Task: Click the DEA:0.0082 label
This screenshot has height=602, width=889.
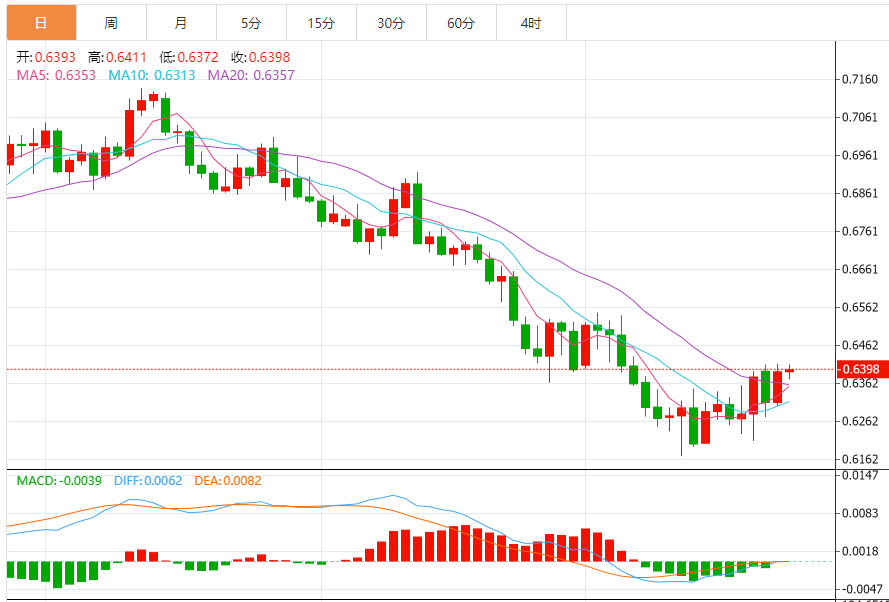Action: pos(228,481)
